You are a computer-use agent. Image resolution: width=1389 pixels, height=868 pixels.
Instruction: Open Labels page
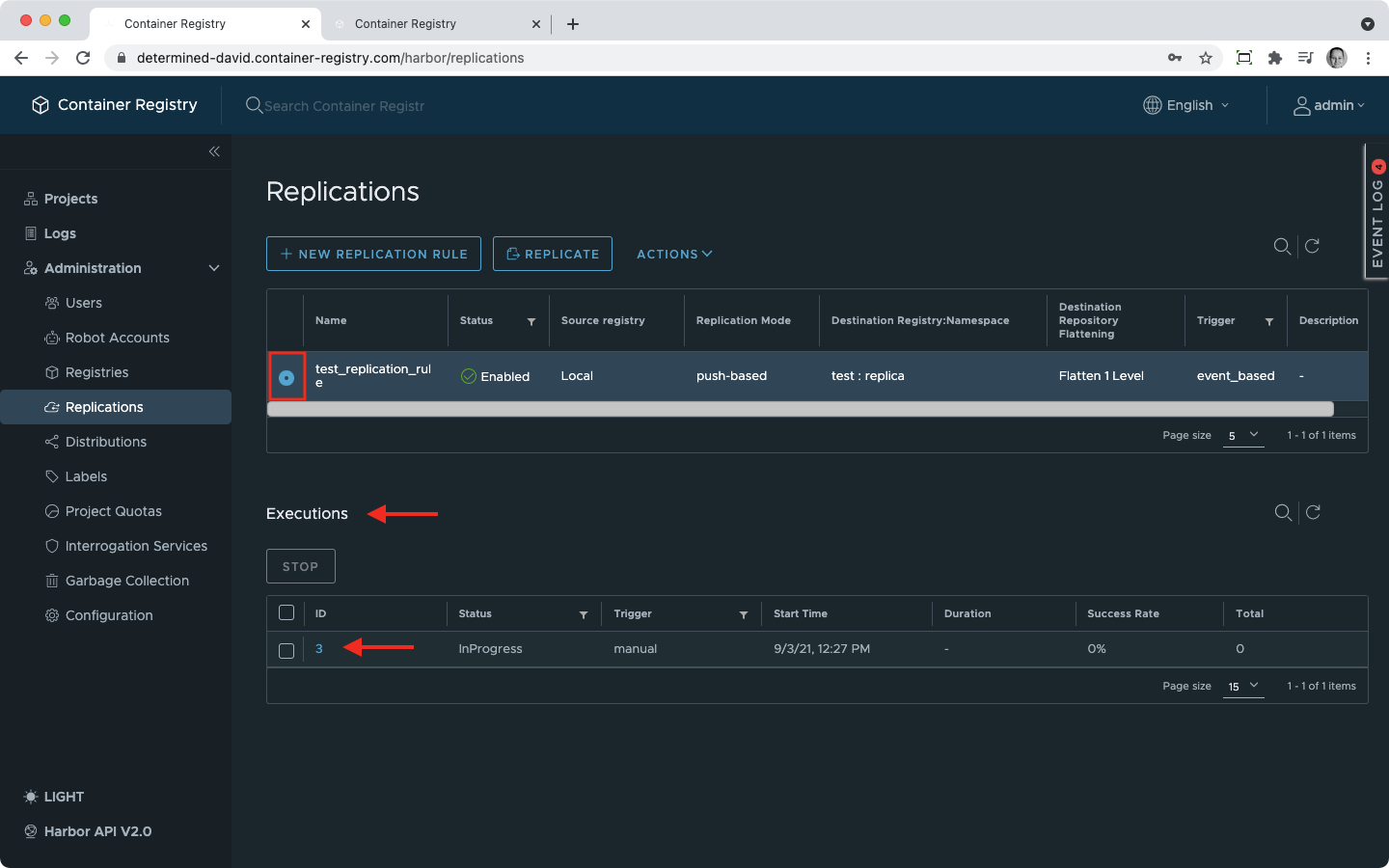pos(86,476)
